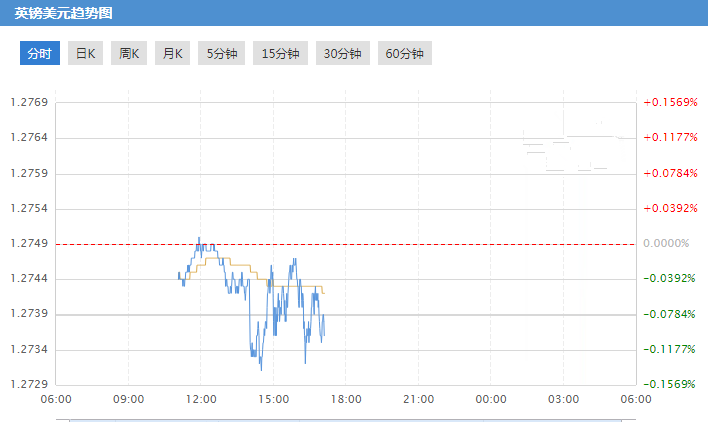The image size is (708, 422).
Task: Click the 1.2729 price axis label
Action: 28,384
